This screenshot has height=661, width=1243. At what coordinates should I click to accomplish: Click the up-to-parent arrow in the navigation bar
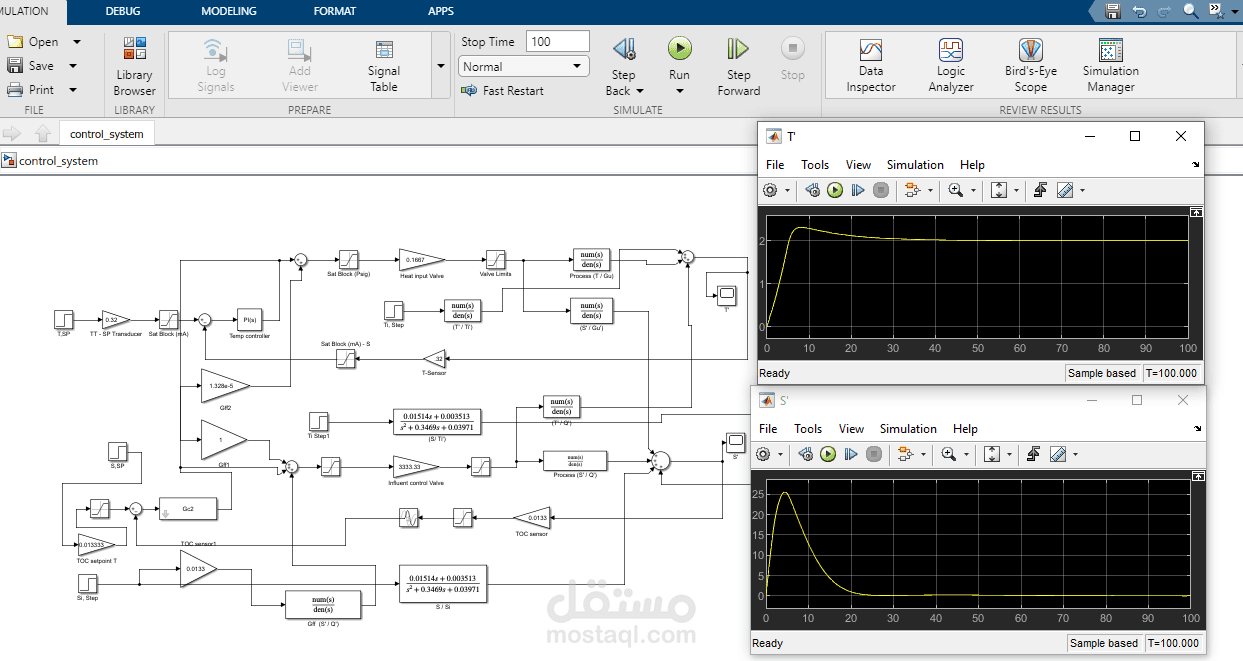point(43,133)
